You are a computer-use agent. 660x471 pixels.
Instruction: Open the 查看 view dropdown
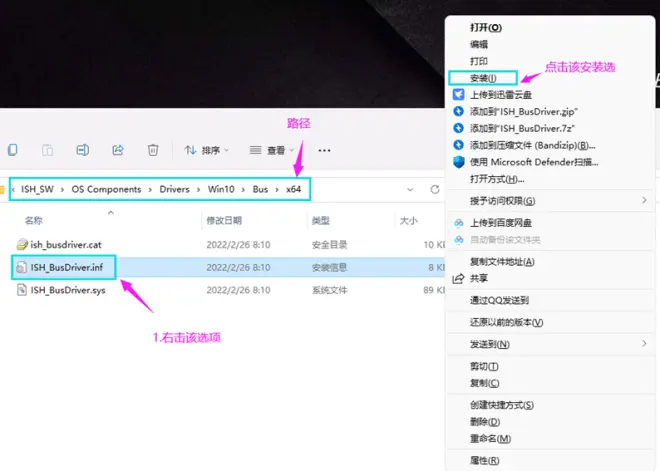pyautogui.click(x=271, y=150)
